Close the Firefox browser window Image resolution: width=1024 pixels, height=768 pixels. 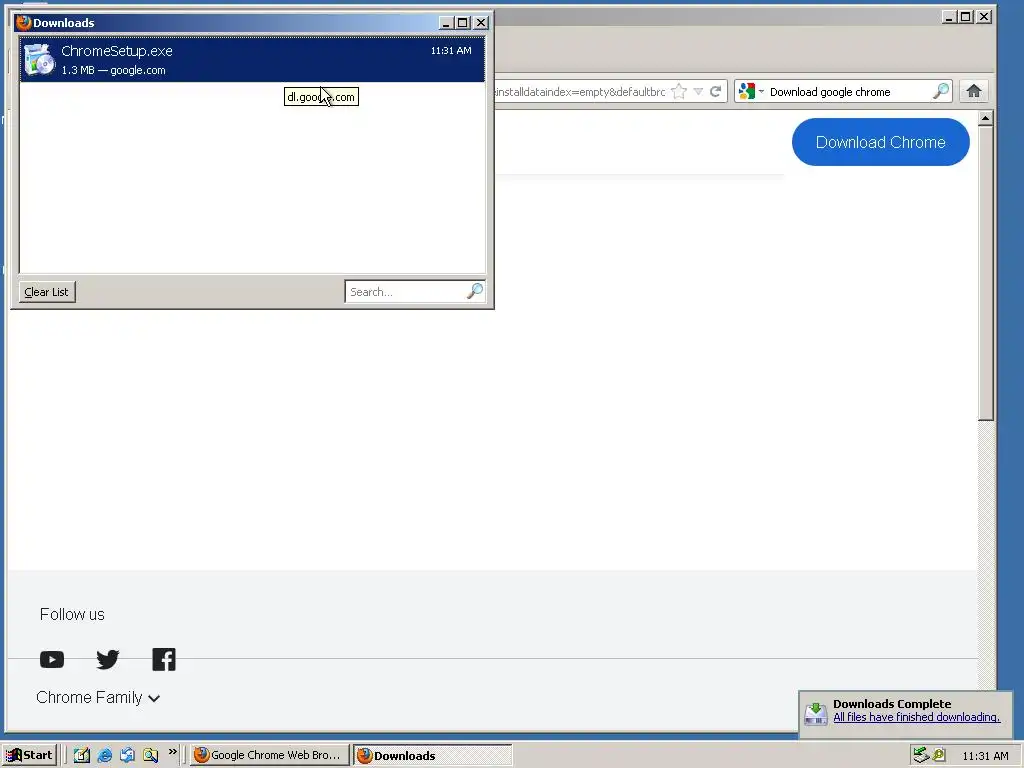(x=984, y=17)
